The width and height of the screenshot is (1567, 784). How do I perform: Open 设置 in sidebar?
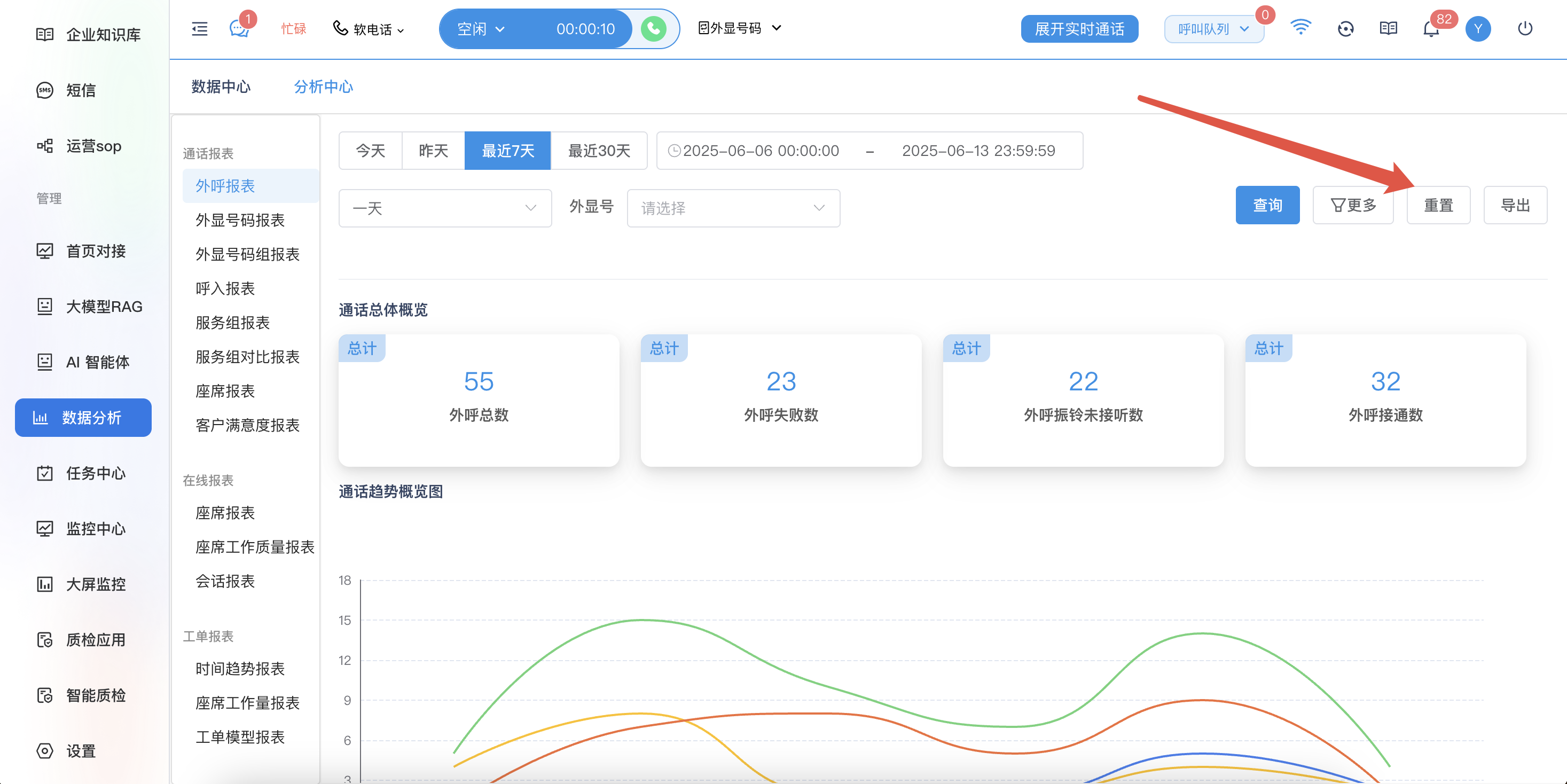coord(66,751)
